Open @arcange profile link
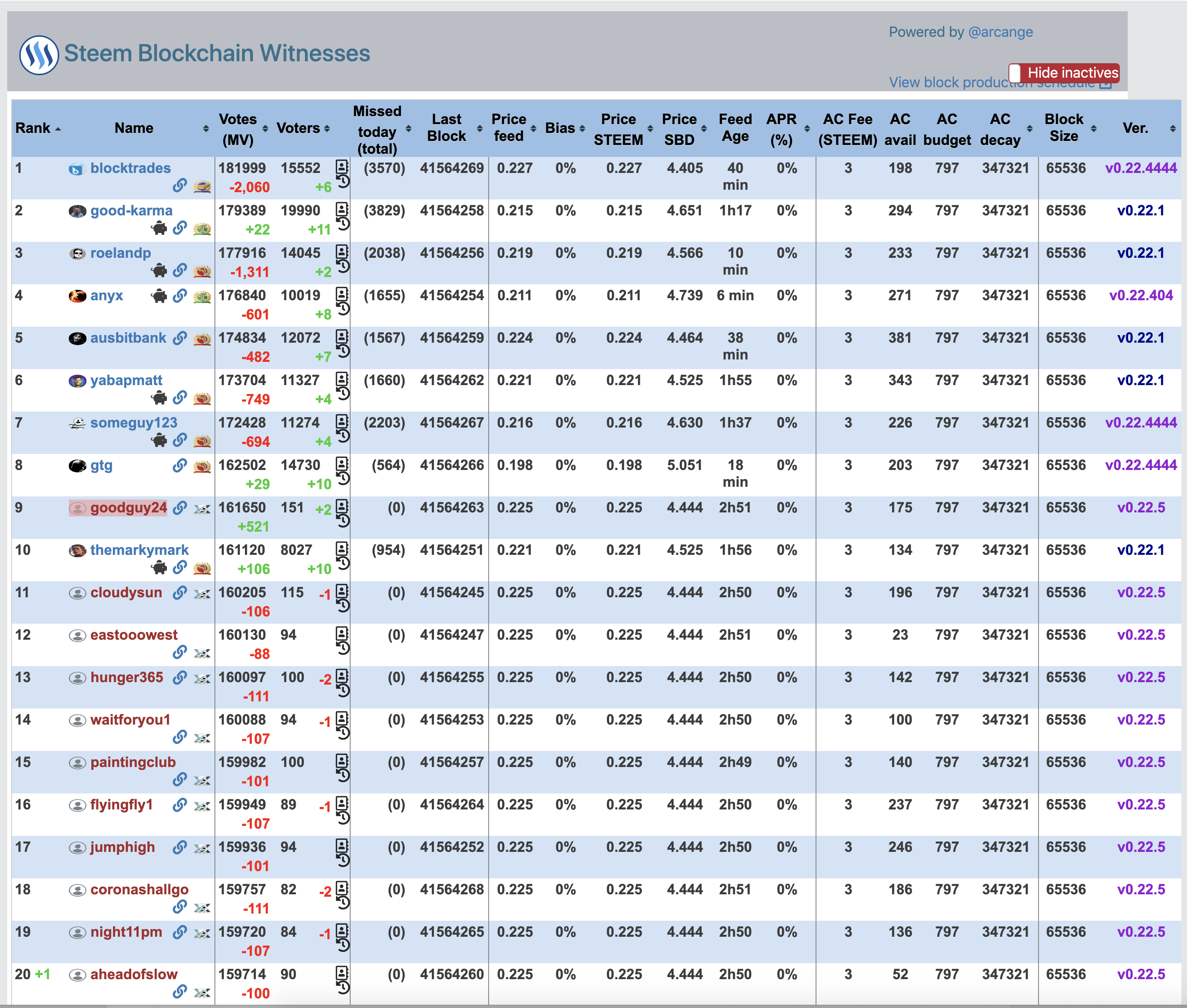Screen dimensions: 1187x1008 coord(1000,32)
